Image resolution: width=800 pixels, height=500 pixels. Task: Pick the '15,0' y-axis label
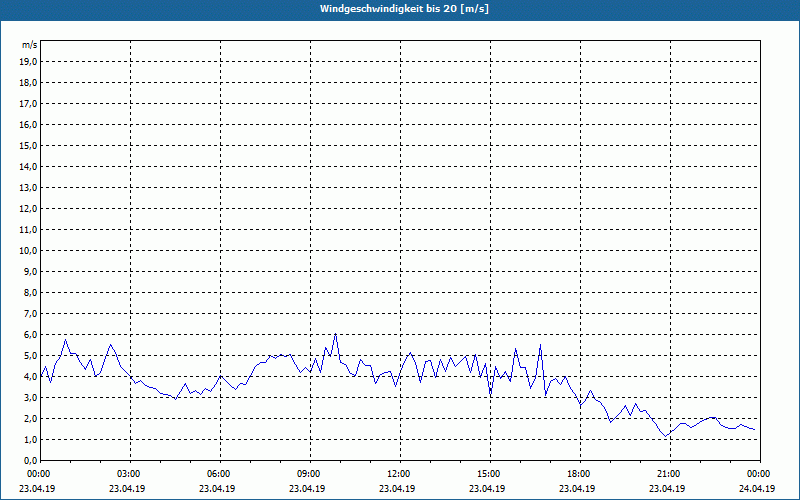tap(28, 145)
